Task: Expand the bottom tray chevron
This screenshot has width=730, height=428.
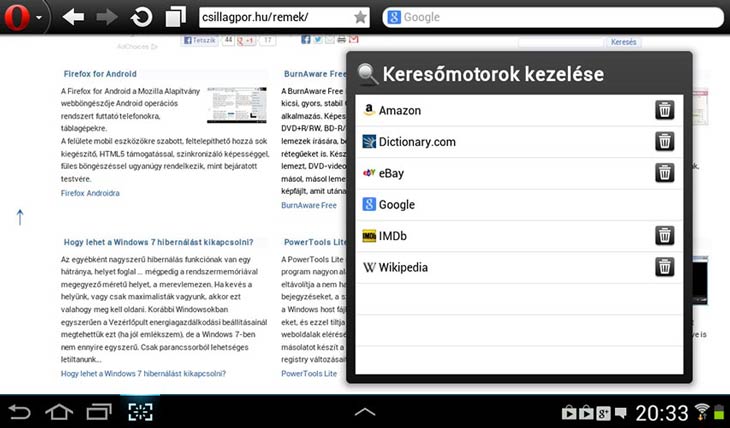Action: coord(365,412)
